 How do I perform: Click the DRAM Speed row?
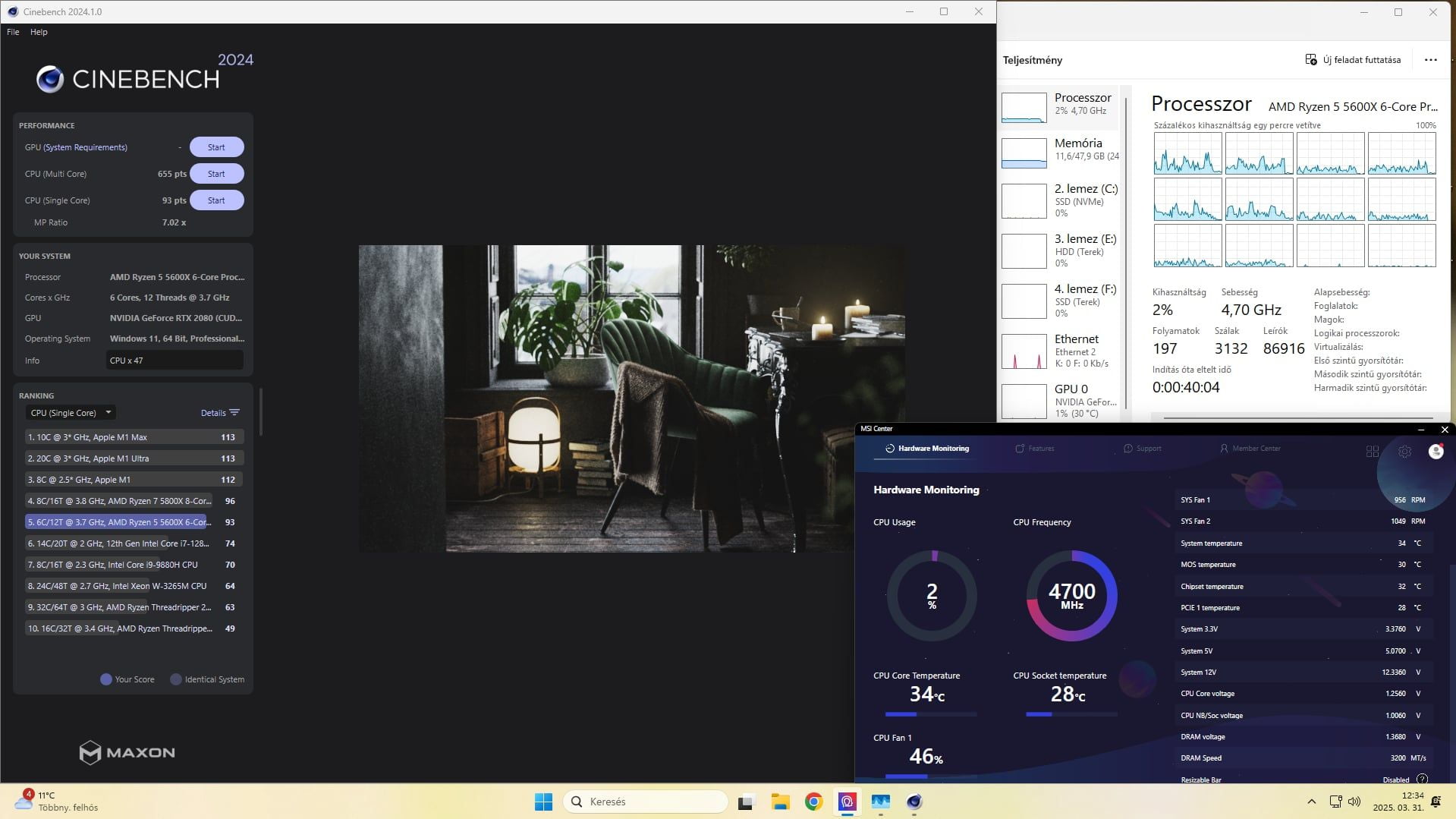(x=1303, y=758)
